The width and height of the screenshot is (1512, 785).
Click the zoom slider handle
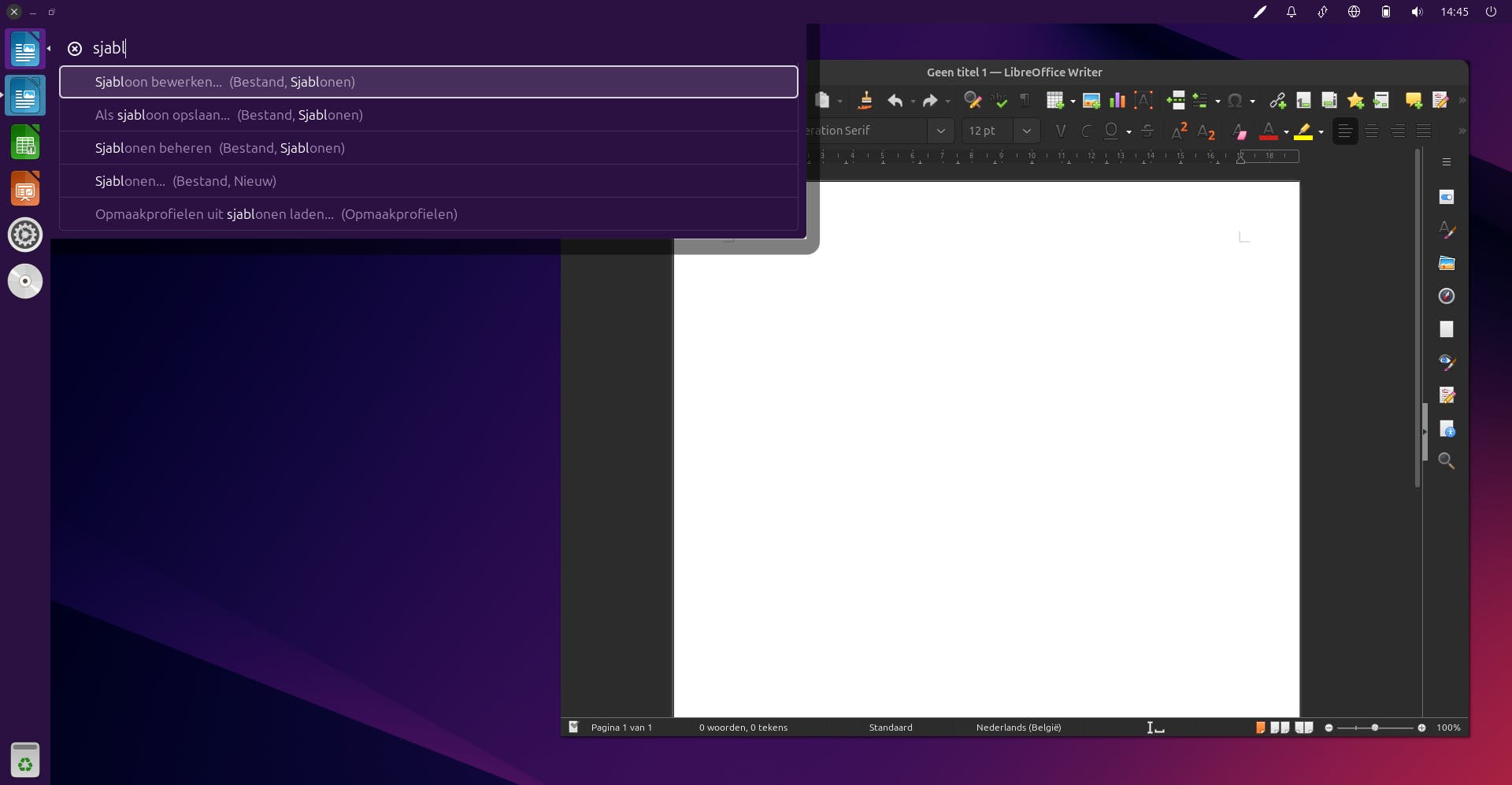pyautogui.click(x=1375, y=728)
